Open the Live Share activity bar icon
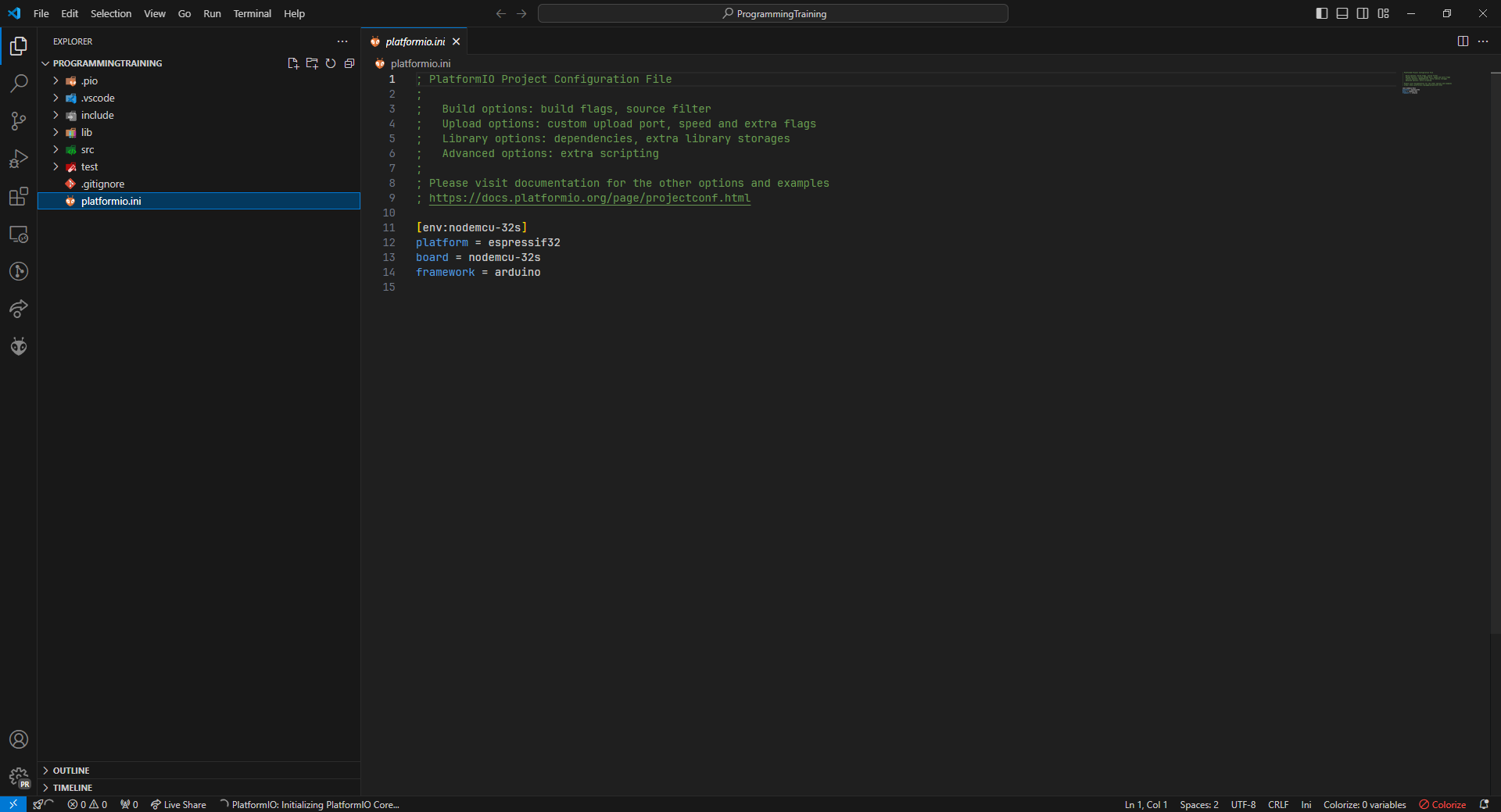This screenshot has height=812, width=1501. click(x=19, y=309)
